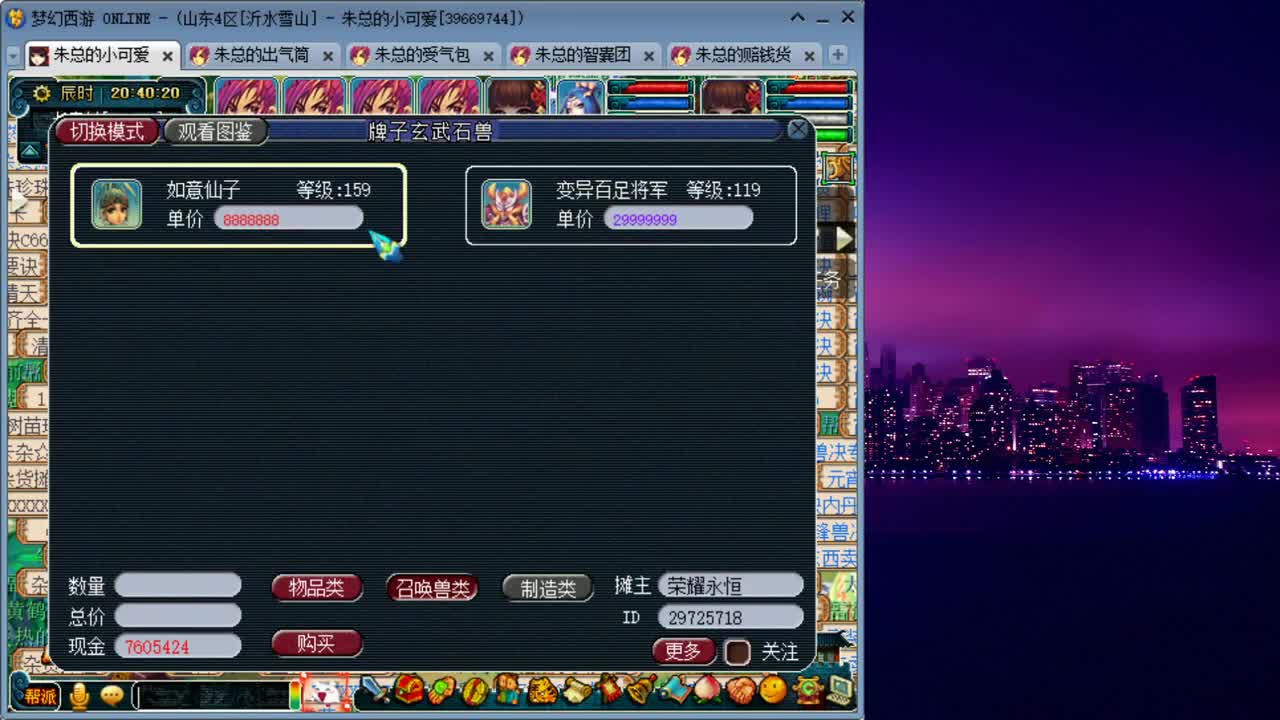Image resolution: width=1280 pixels, height=720 pixels.
Task: Click the blue-haired character avatar in top bar
Action: pos(580,98)
